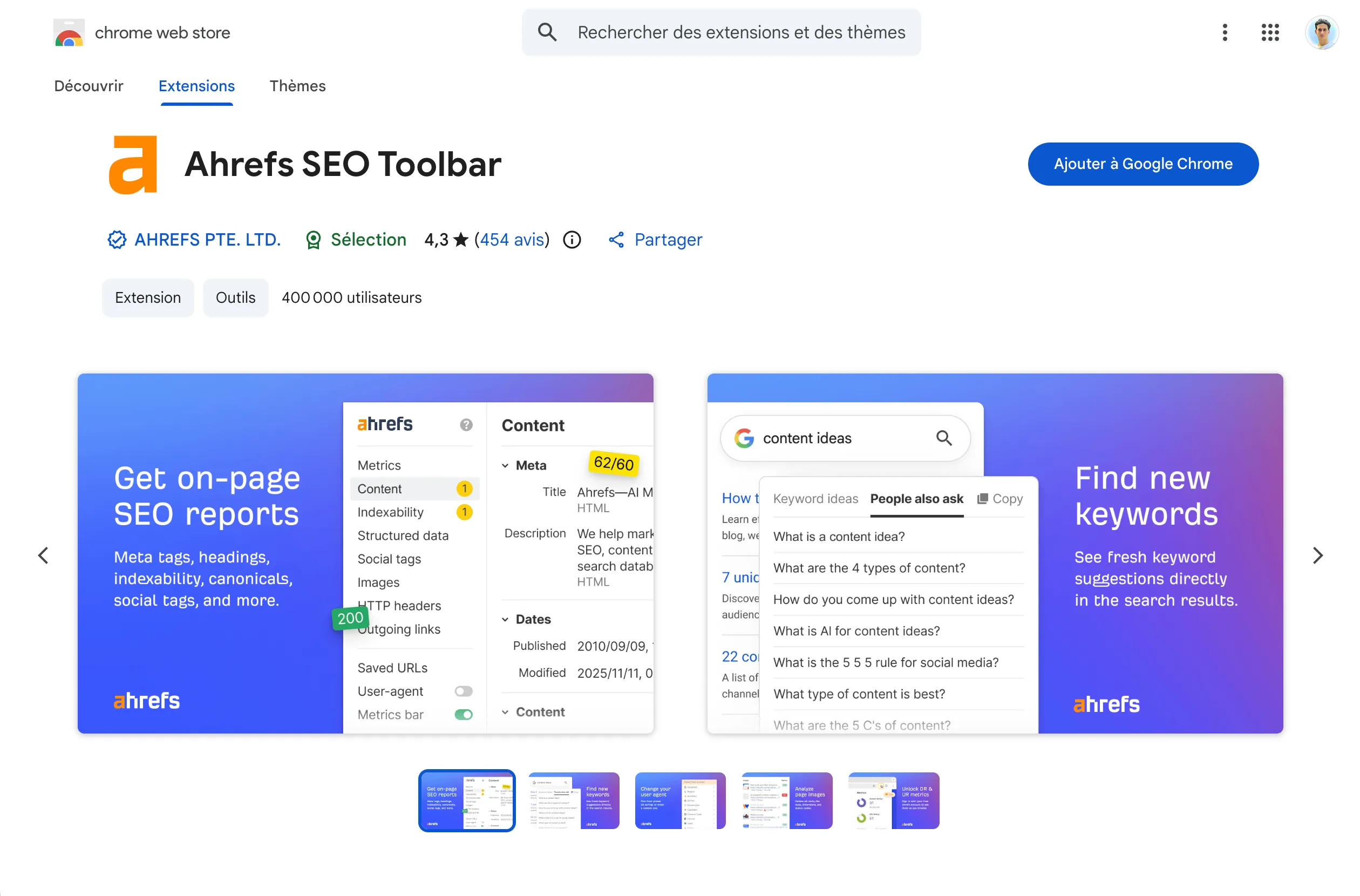Viewport: 1360px width, 896px height.
Task: Click the verified publisher badge icon
Action: [x=117, y=240]
